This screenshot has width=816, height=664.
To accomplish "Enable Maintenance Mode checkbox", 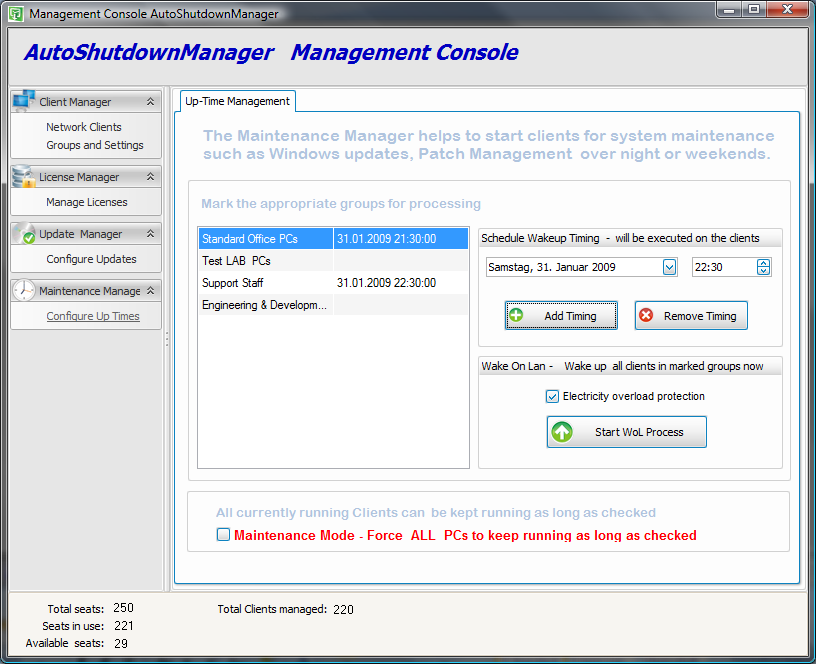I will pos(223,534).
